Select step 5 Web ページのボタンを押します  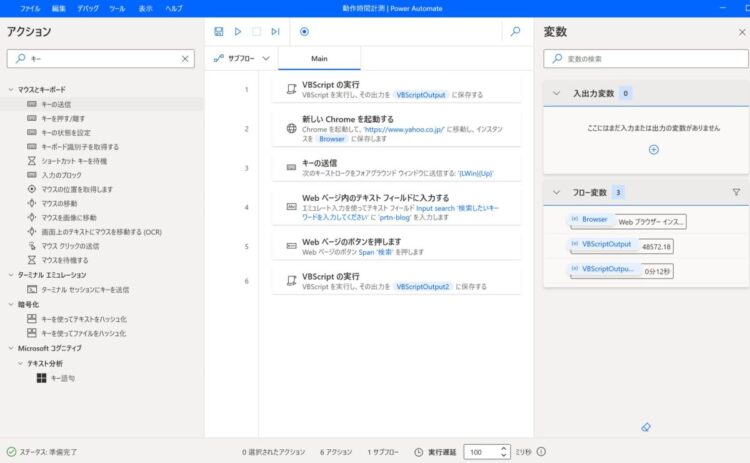(396, 246)
